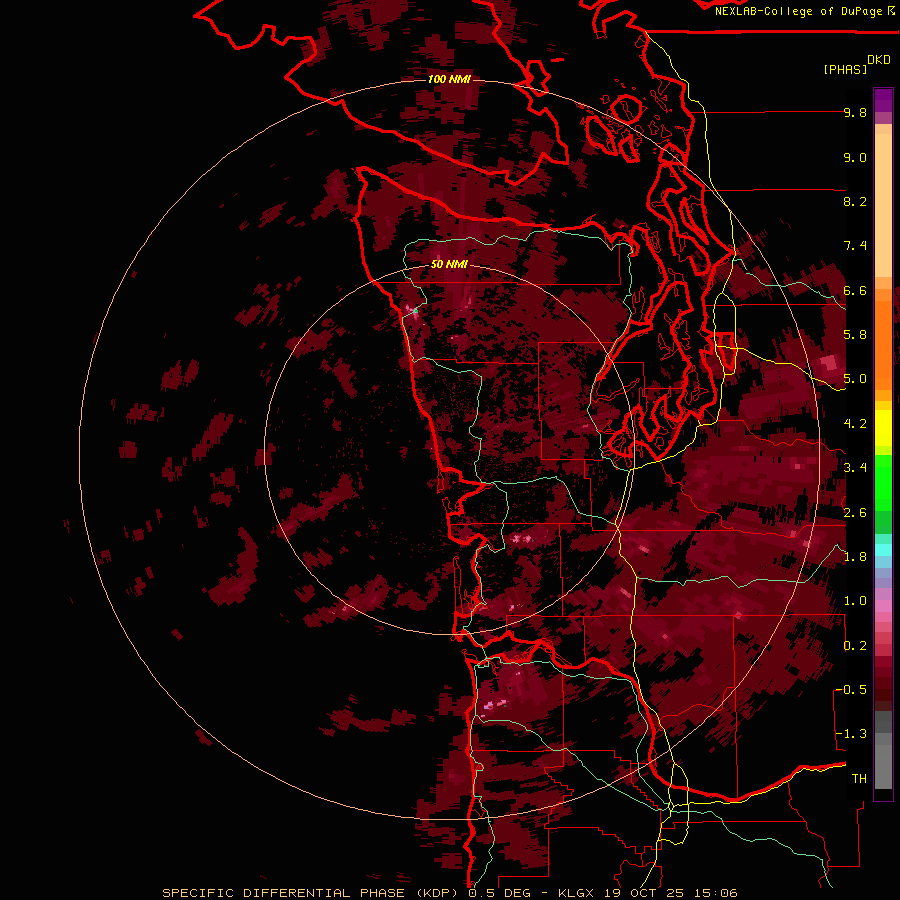This screenshot has height=900, width=900.
Task: Click the 1.0 color scale value
Action: coord(855,602)
